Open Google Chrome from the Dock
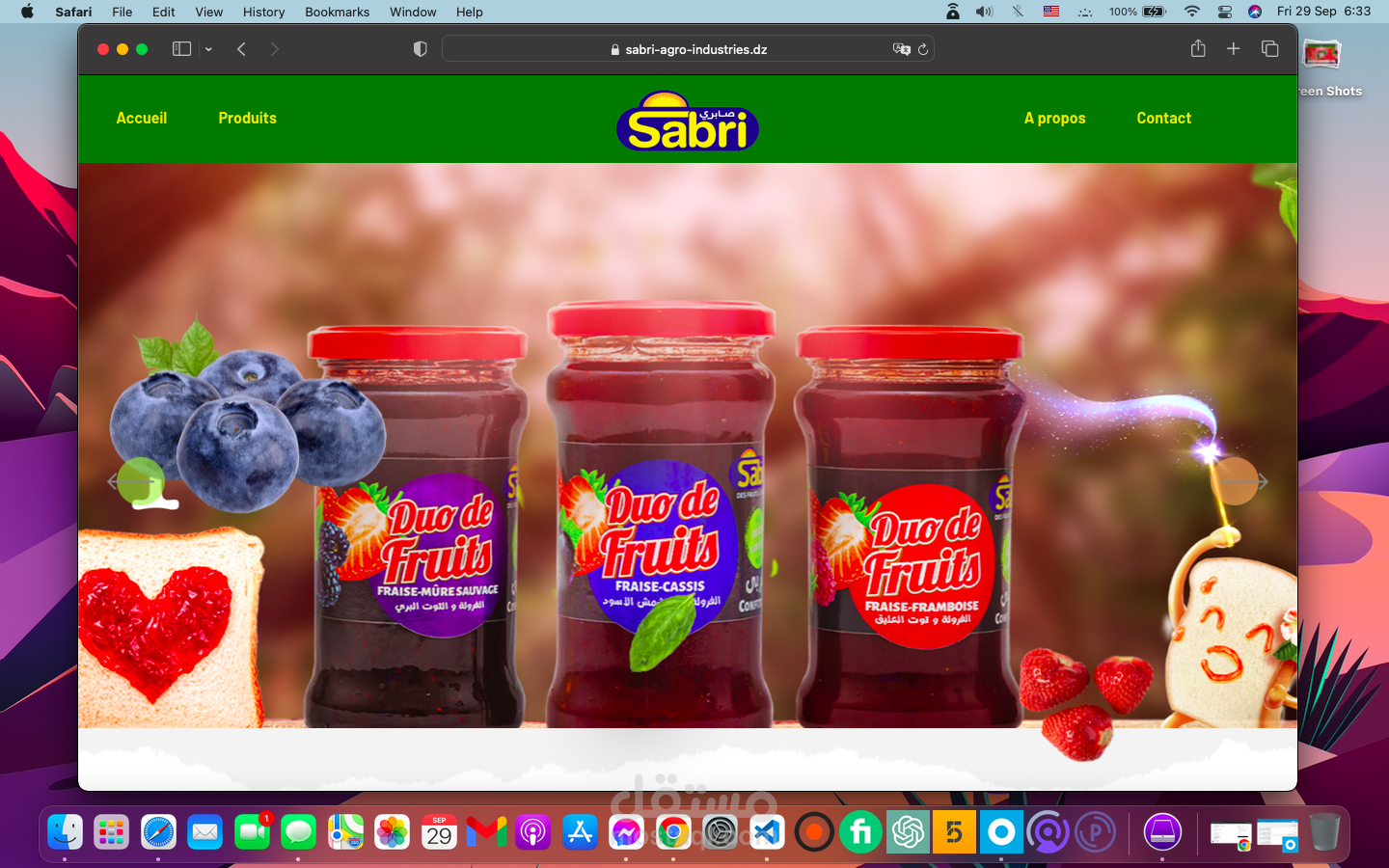1389x868 pixels. click(673, 831)
